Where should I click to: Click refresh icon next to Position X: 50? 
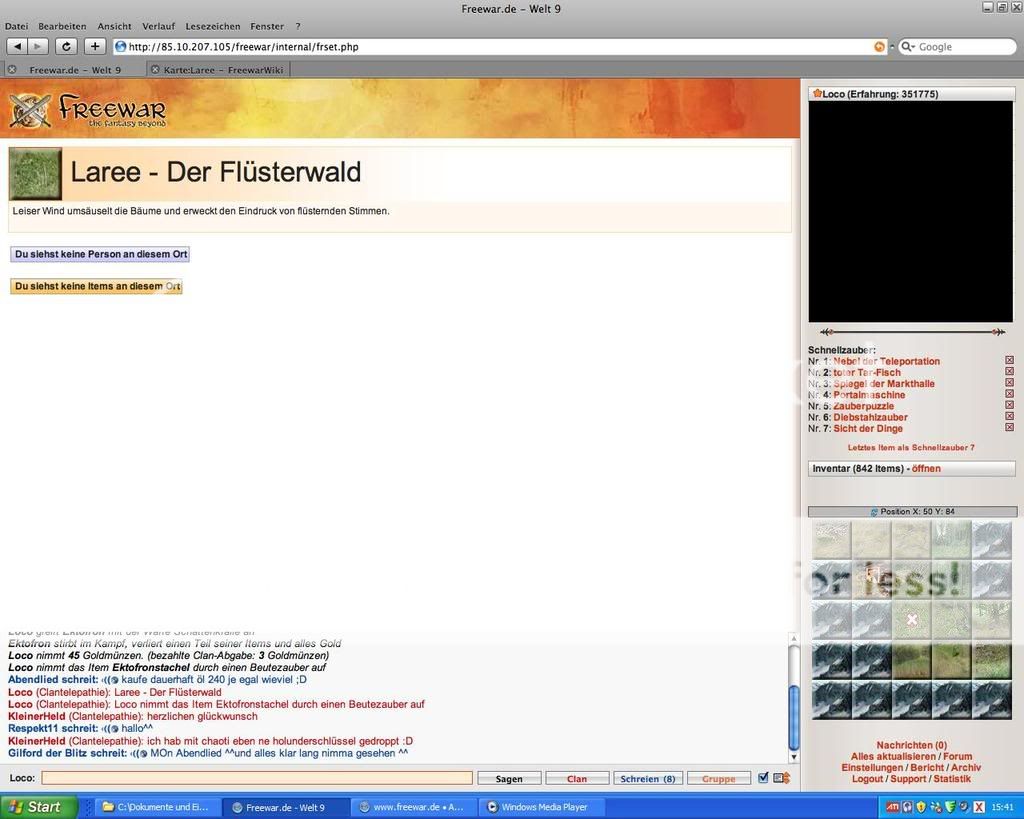point(874,512)
